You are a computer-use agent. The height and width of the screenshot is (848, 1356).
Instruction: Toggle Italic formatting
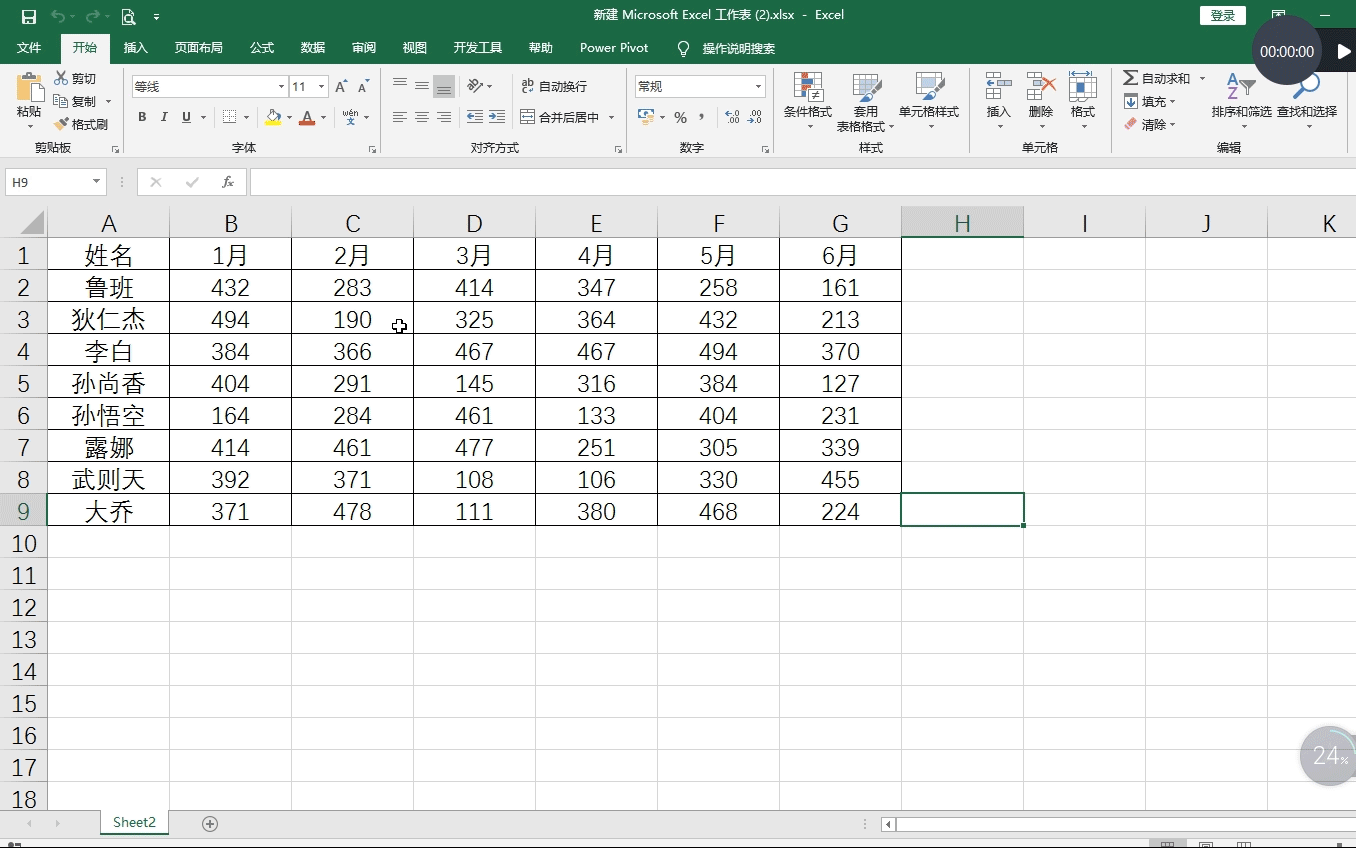(x=164, y=118)
